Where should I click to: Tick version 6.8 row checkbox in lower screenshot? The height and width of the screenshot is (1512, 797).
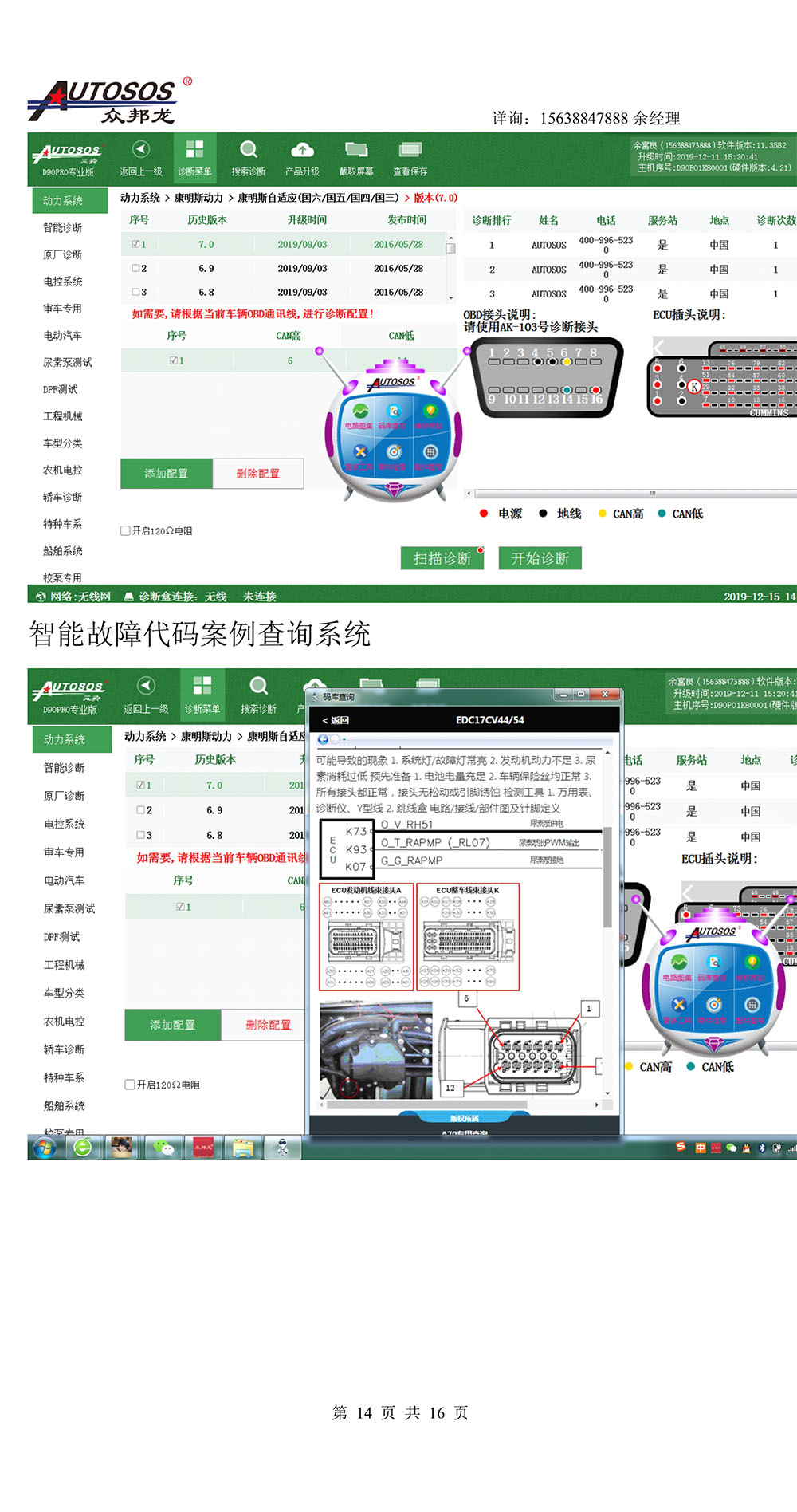(140, 835)
